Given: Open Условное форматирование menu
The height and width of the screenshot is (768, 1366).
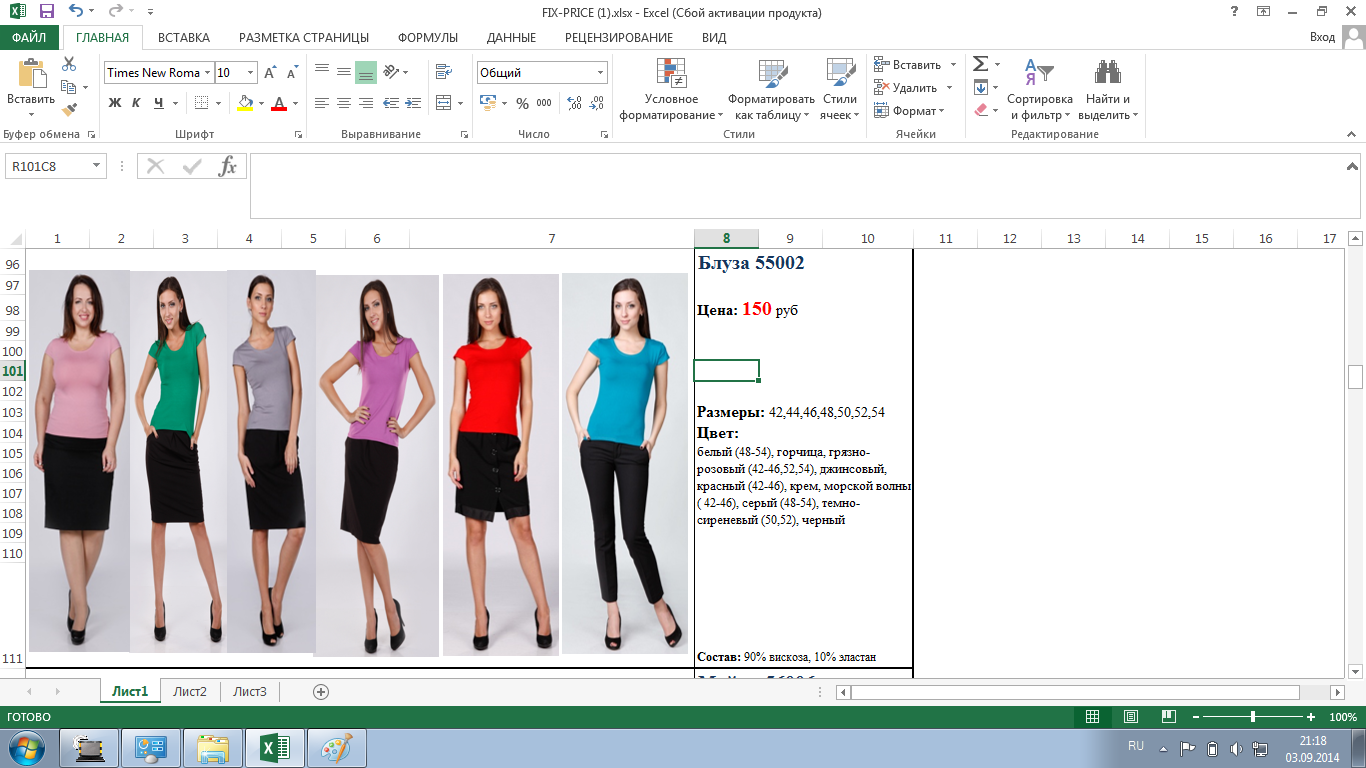Looking at the screenshot, I should [671, 88].
